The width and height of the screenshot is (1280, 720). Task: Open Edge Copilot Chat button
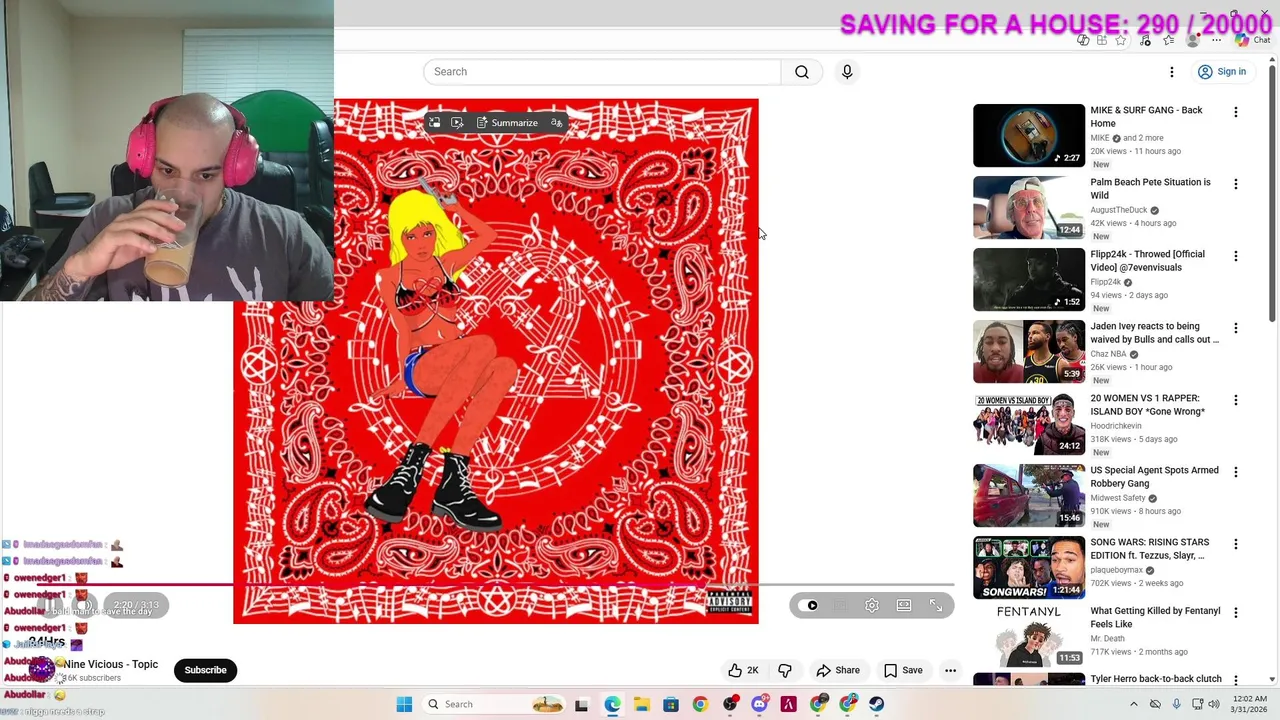coord(1252,40)
